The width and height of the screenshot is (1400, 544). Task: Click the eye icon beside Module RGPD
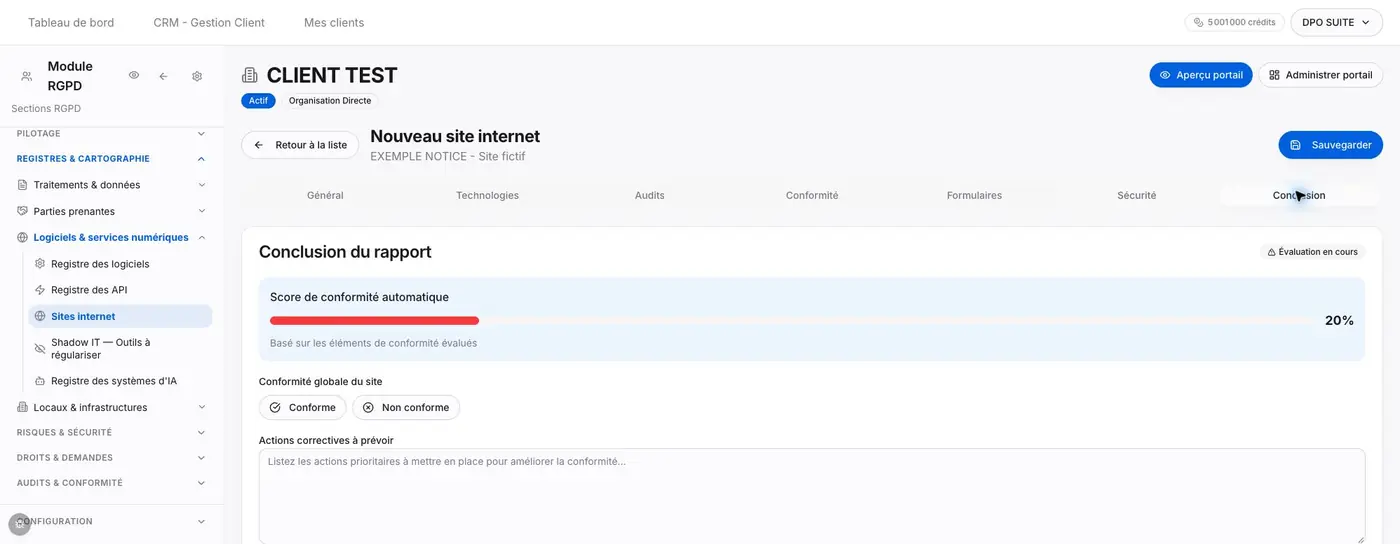(133, 76)
